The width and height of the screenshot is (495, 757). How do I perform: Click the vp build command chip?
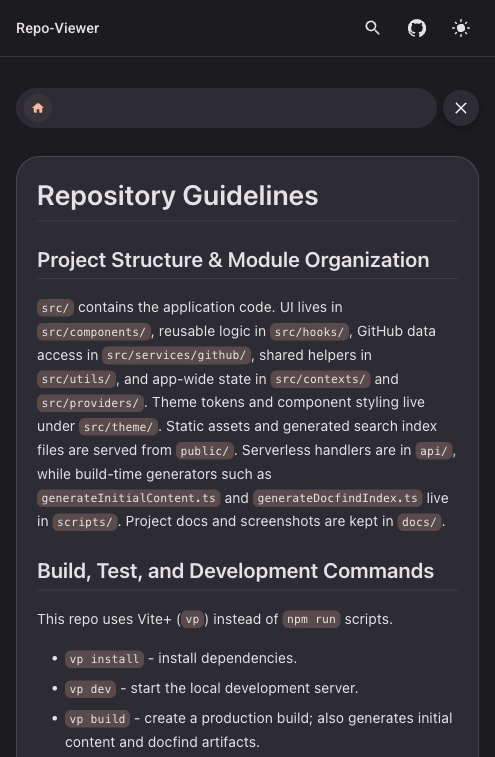tap(98, 719)
